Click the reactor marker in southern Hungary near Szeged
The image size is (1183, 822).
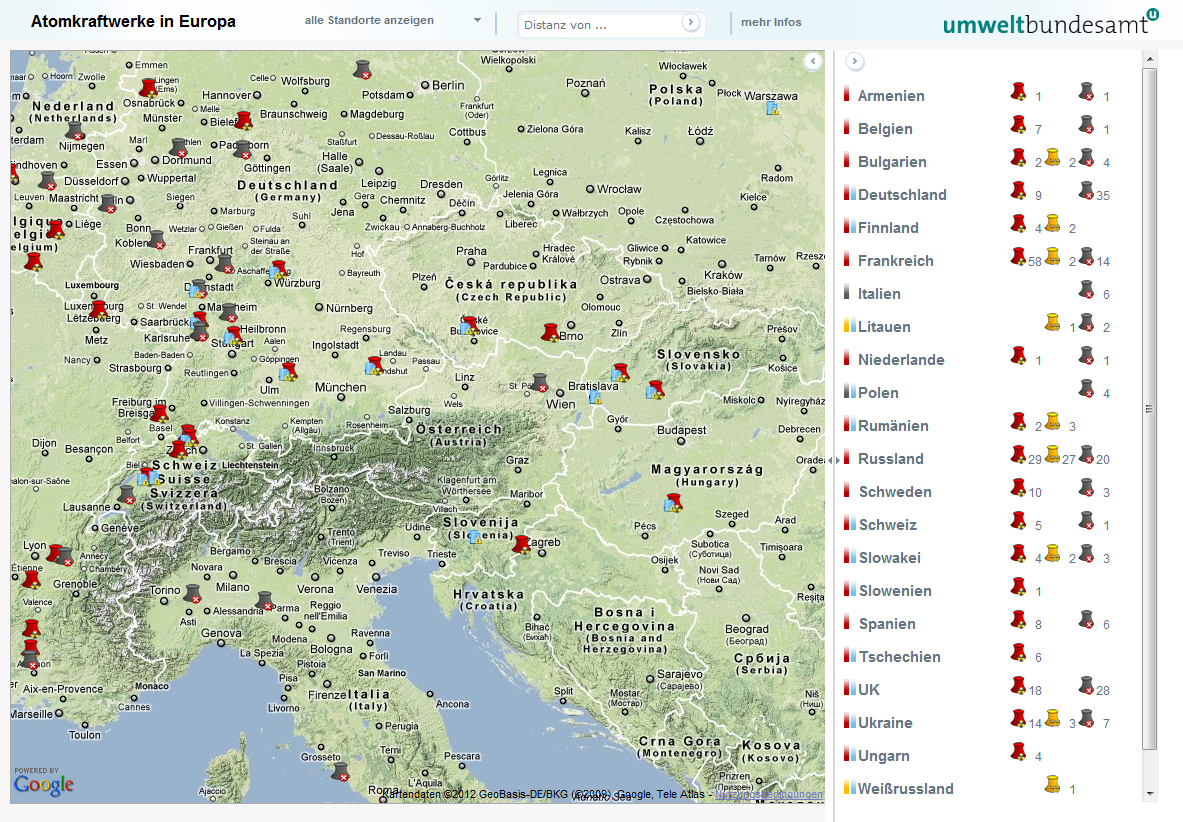(x=673, y=502)
